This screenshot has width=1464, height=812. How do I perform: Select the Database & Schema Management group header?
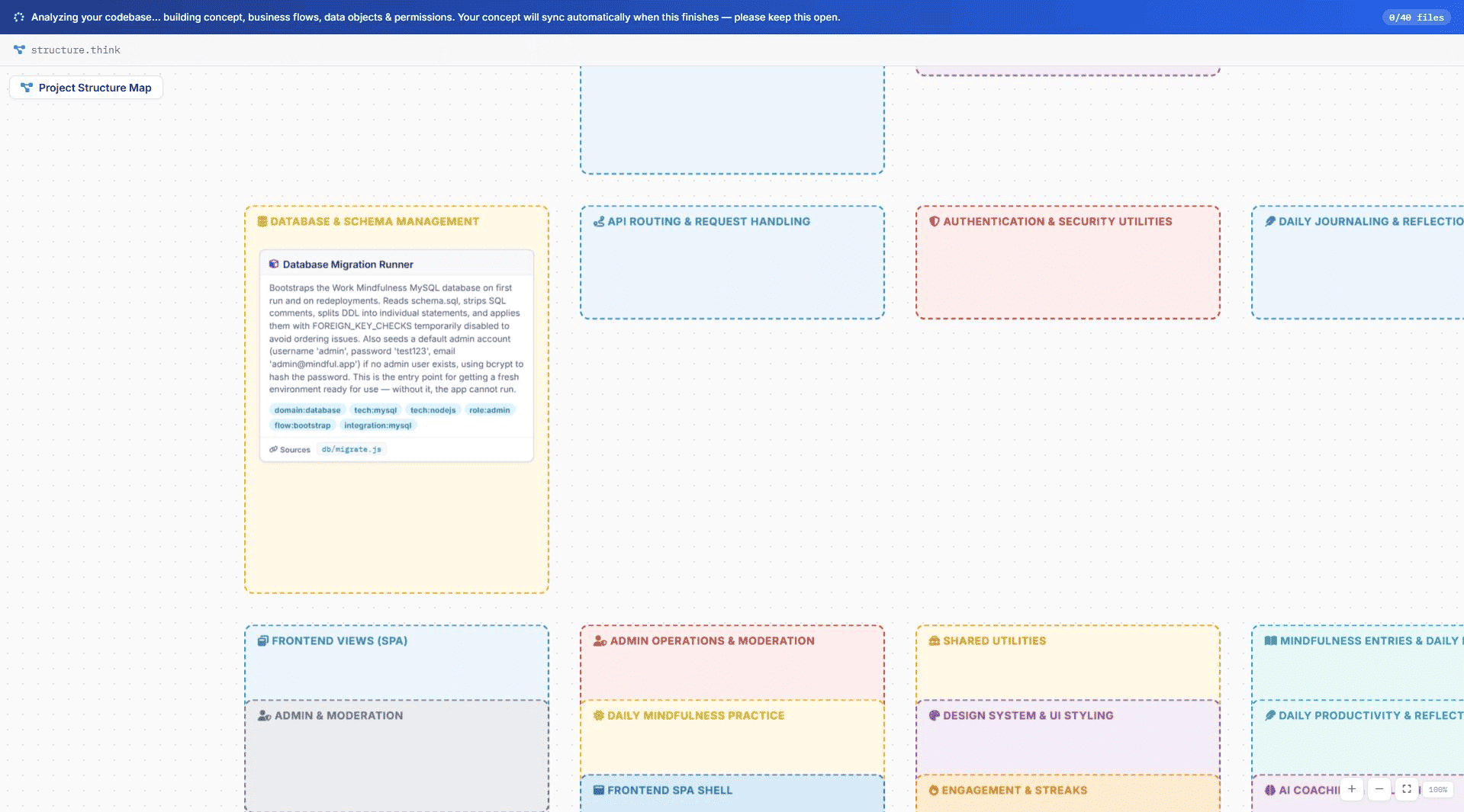375,221
